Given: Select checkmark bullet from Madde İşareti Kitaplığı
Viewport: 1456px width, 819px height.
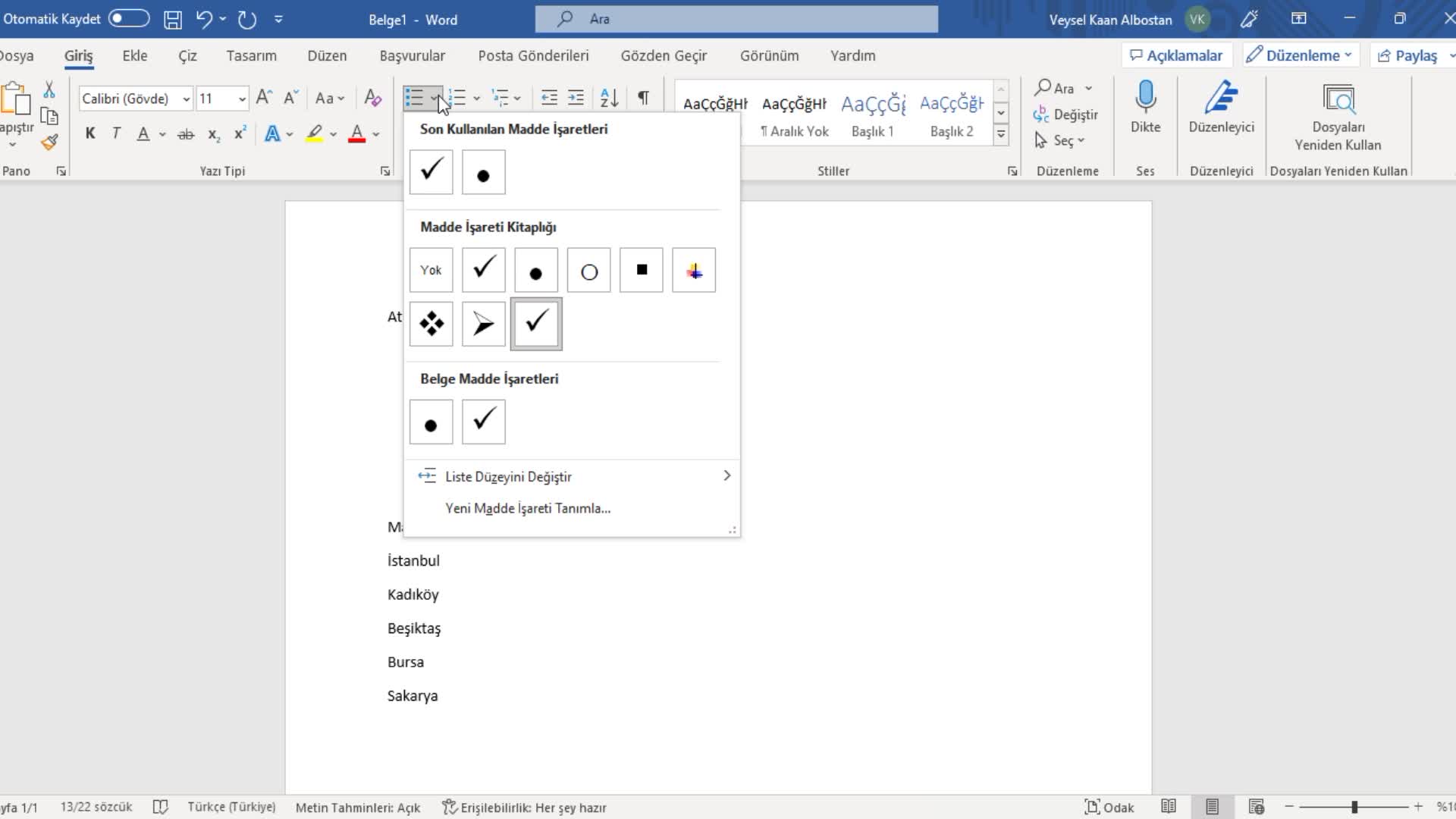Looking at the screenshot, I should point(484,269).
